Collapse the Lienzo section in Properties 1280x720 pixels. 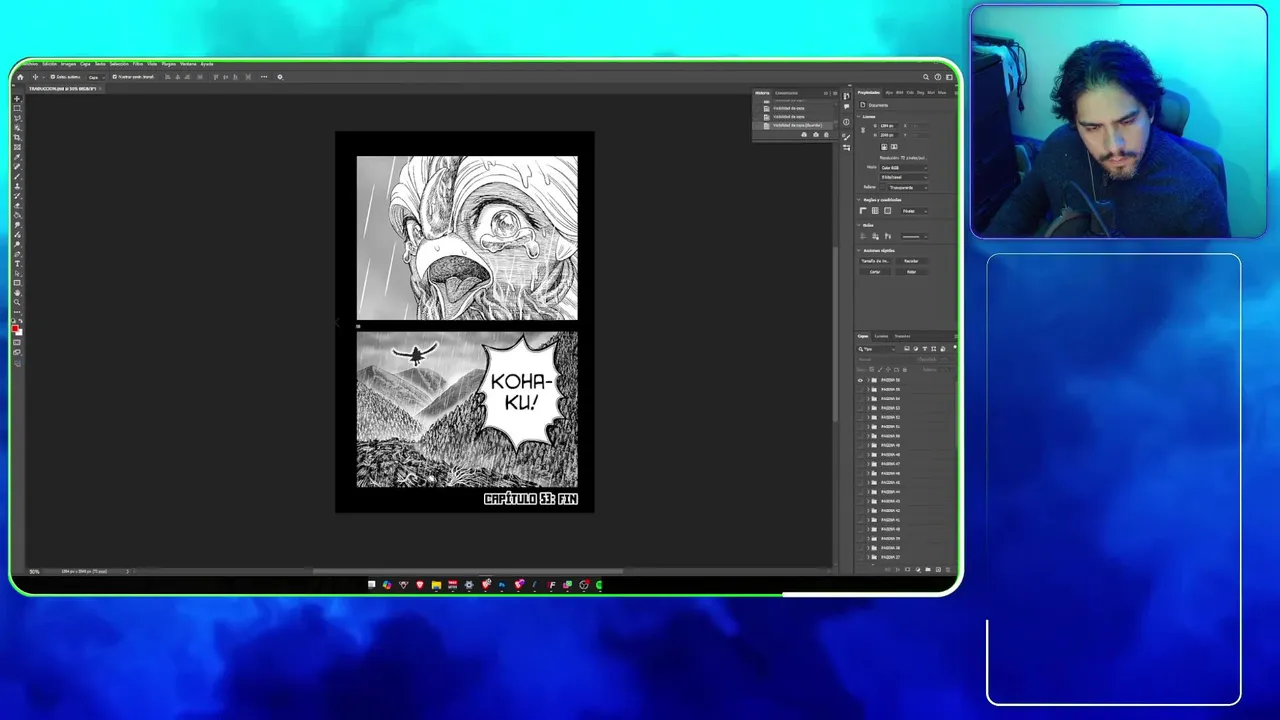858,116
